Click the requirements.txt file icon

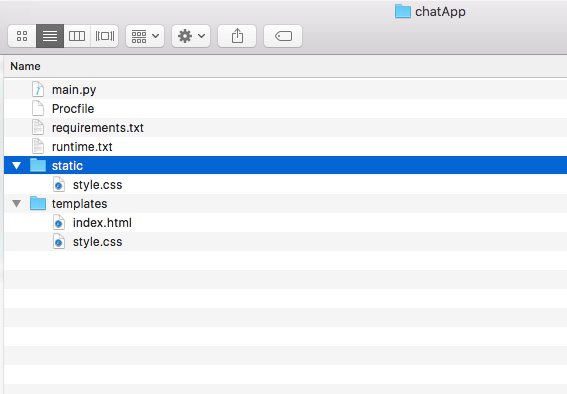click(x=38, y=127)
